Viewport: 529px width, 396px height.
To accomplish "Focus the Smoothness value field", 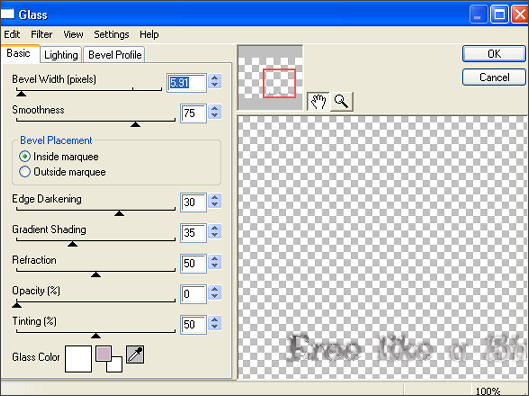I will tap(193, 113).
